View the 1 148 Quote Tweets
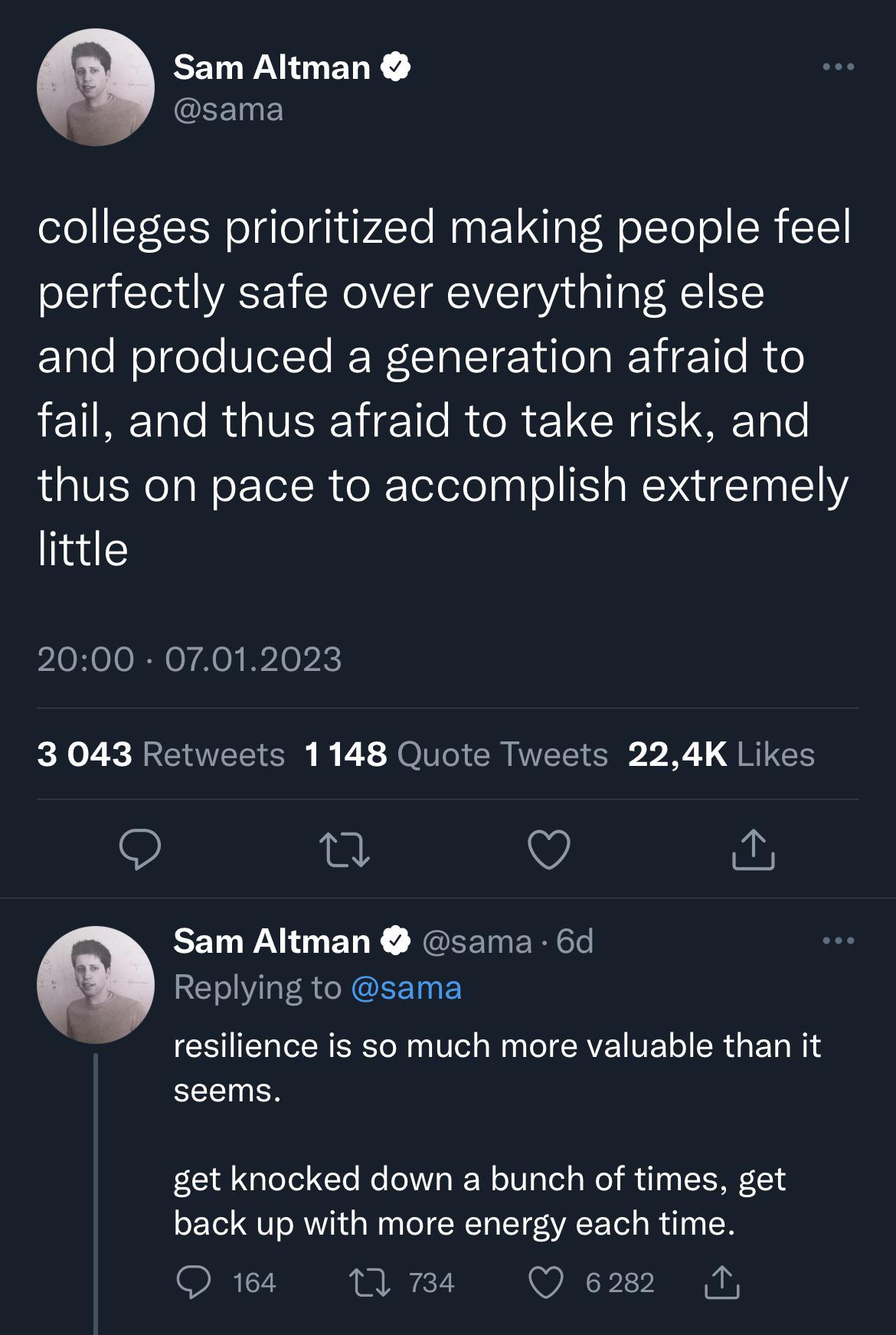The width and height of the screenshot is (896, 1335). (456, 754)
